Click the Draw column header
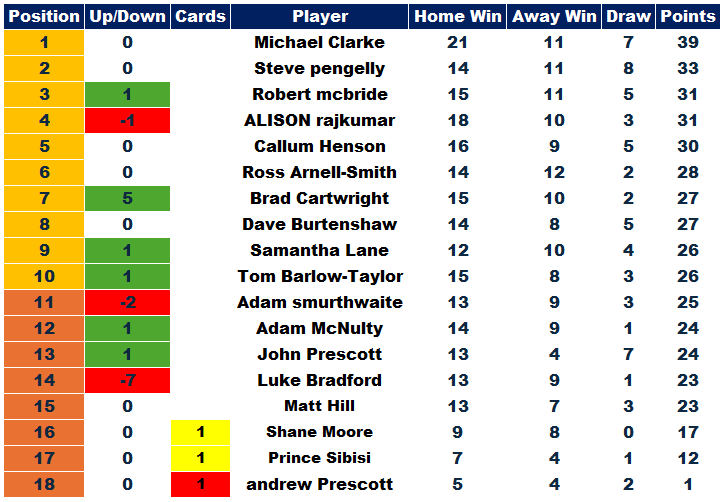 point(628,16)
